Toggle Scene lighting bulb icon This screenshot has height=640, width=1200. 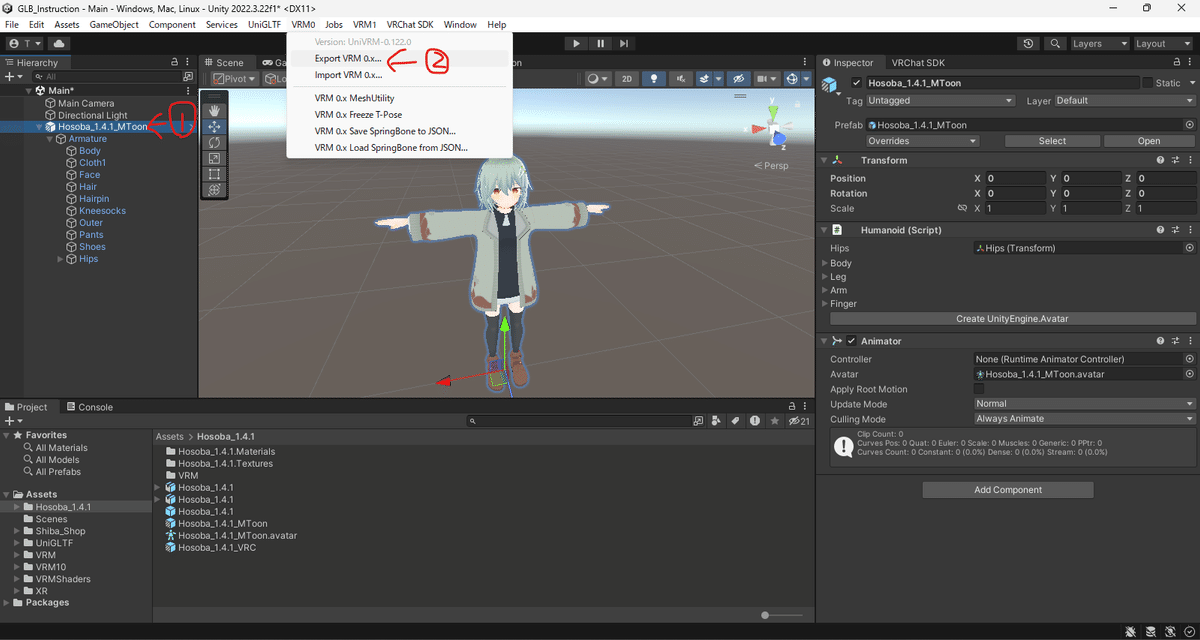653,79
